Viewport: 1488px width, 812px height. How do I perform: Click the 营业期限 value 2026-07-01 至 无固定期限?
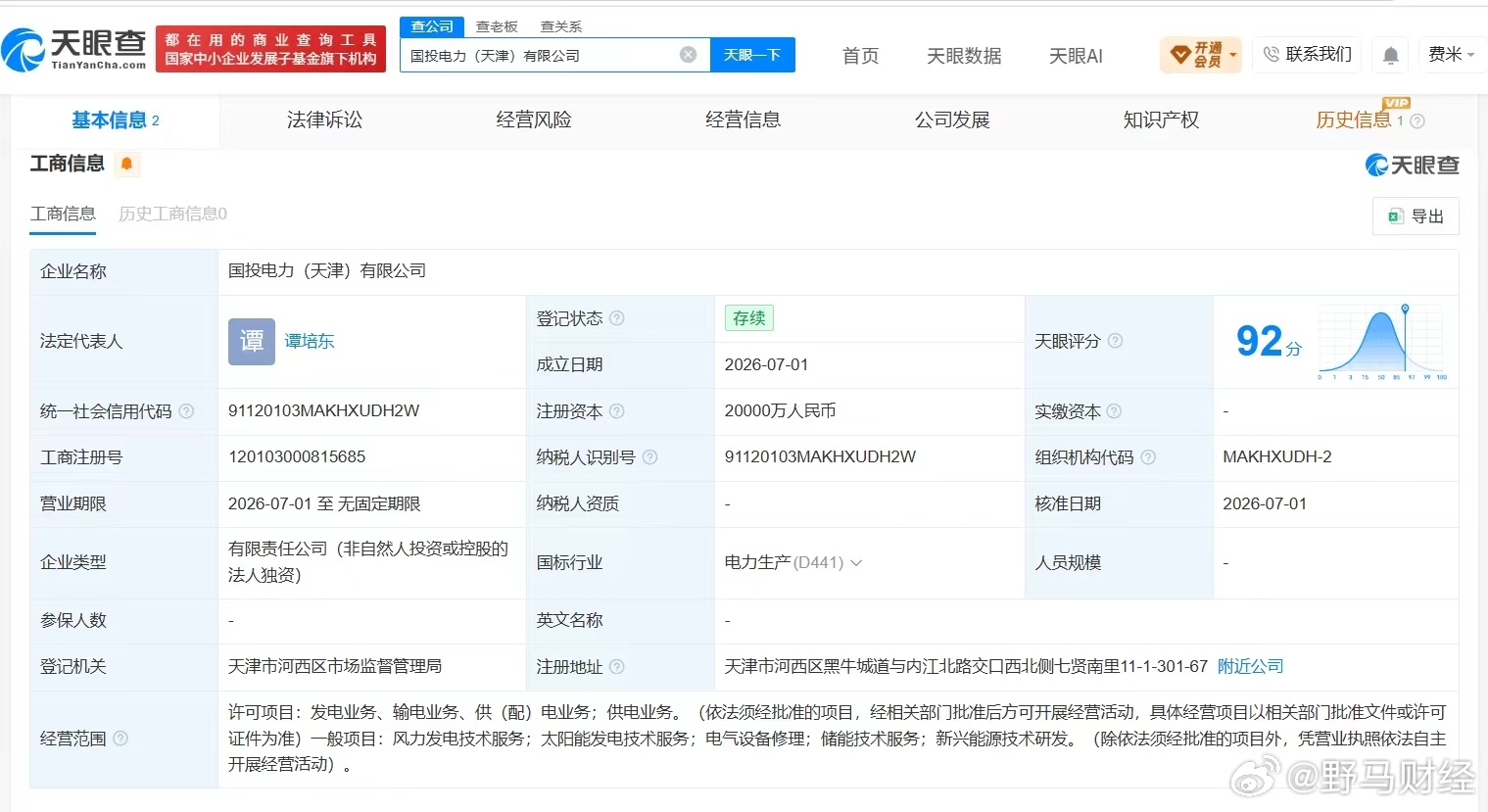click(x=324, y=504)
